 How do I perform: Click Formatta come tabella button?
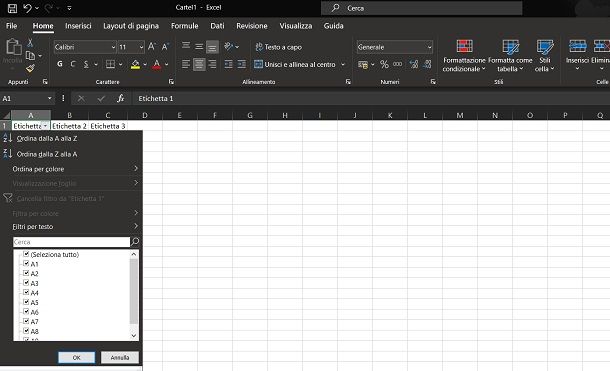(510, 56)
